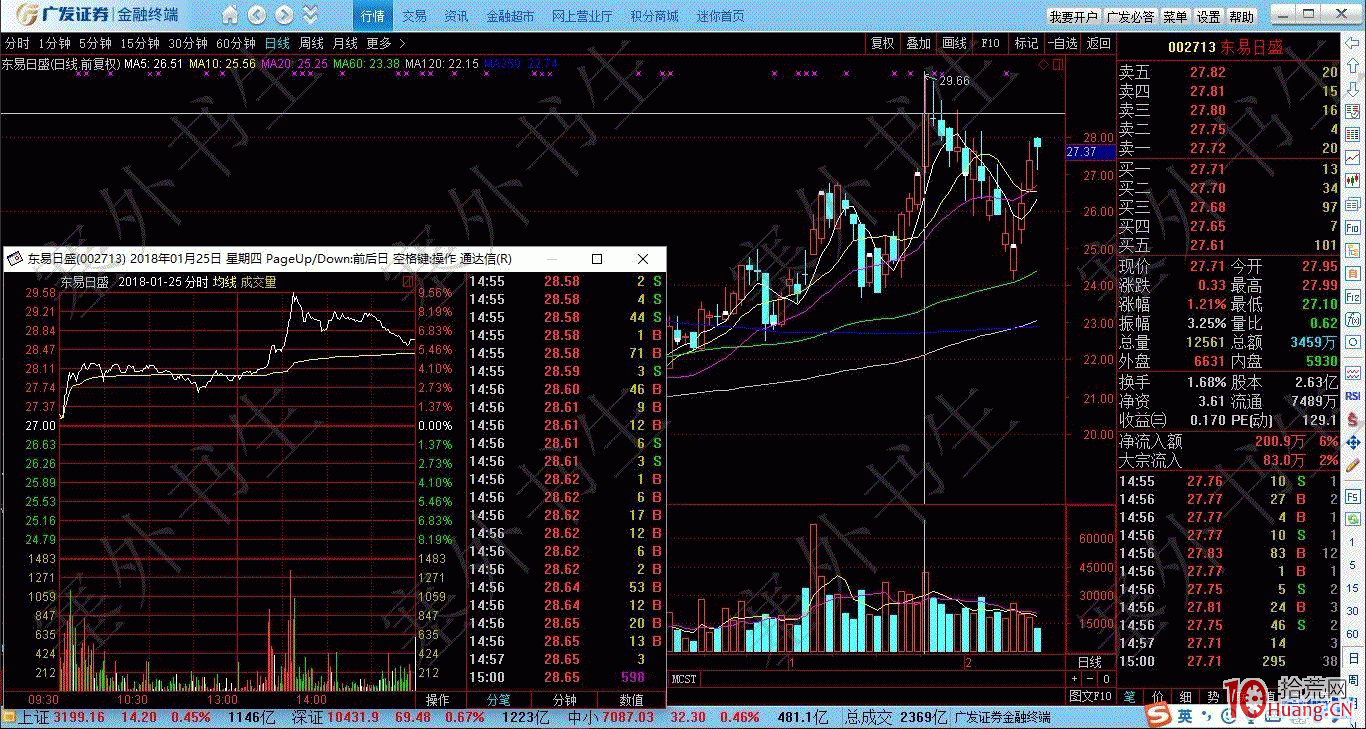Select the 分笔 tab in popup
Image resolution: width=1366 pixels, height=729 pixels.
tap(498, 700)
